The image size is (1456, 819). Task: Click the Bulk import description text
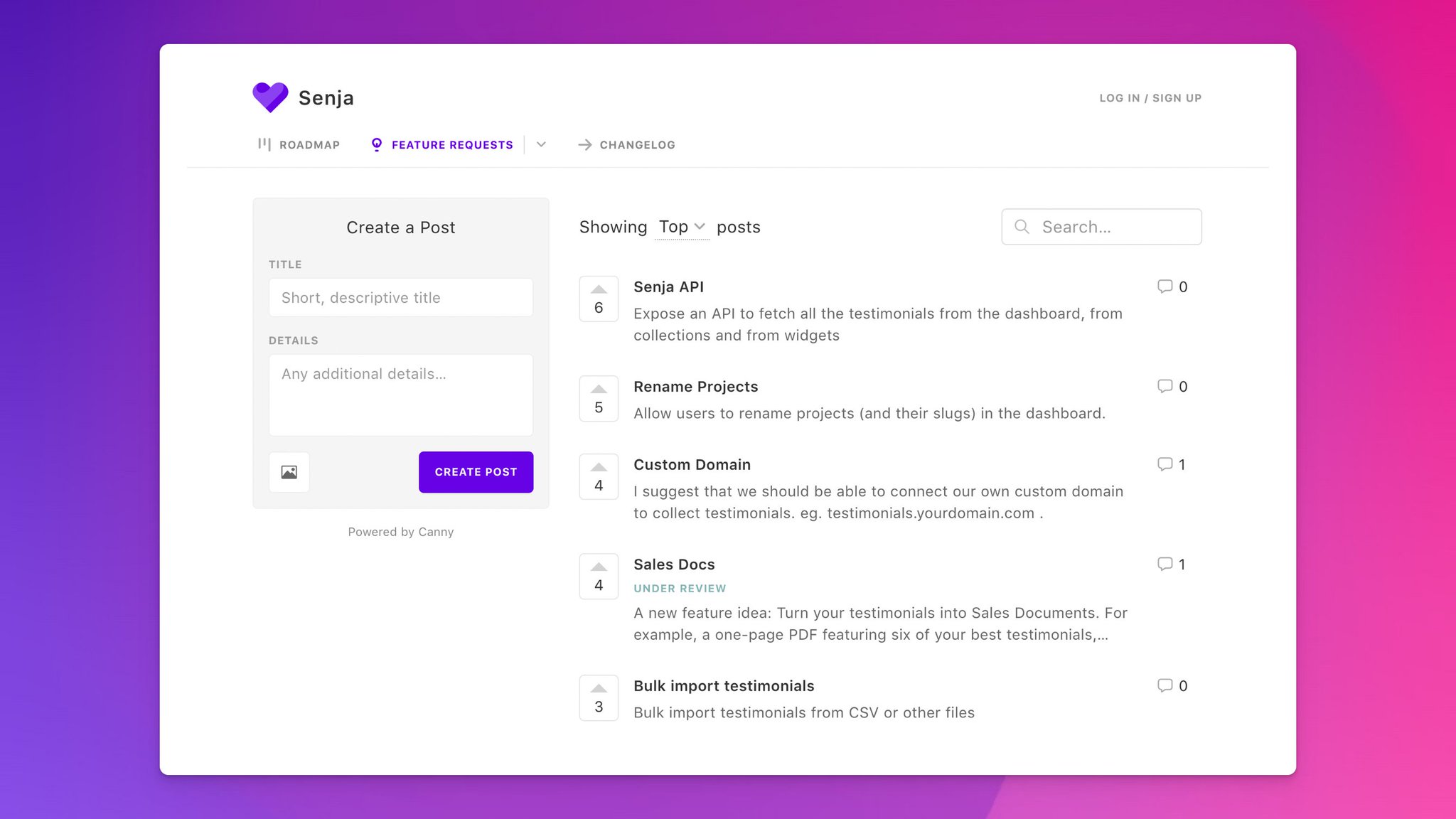pos(804,712)
